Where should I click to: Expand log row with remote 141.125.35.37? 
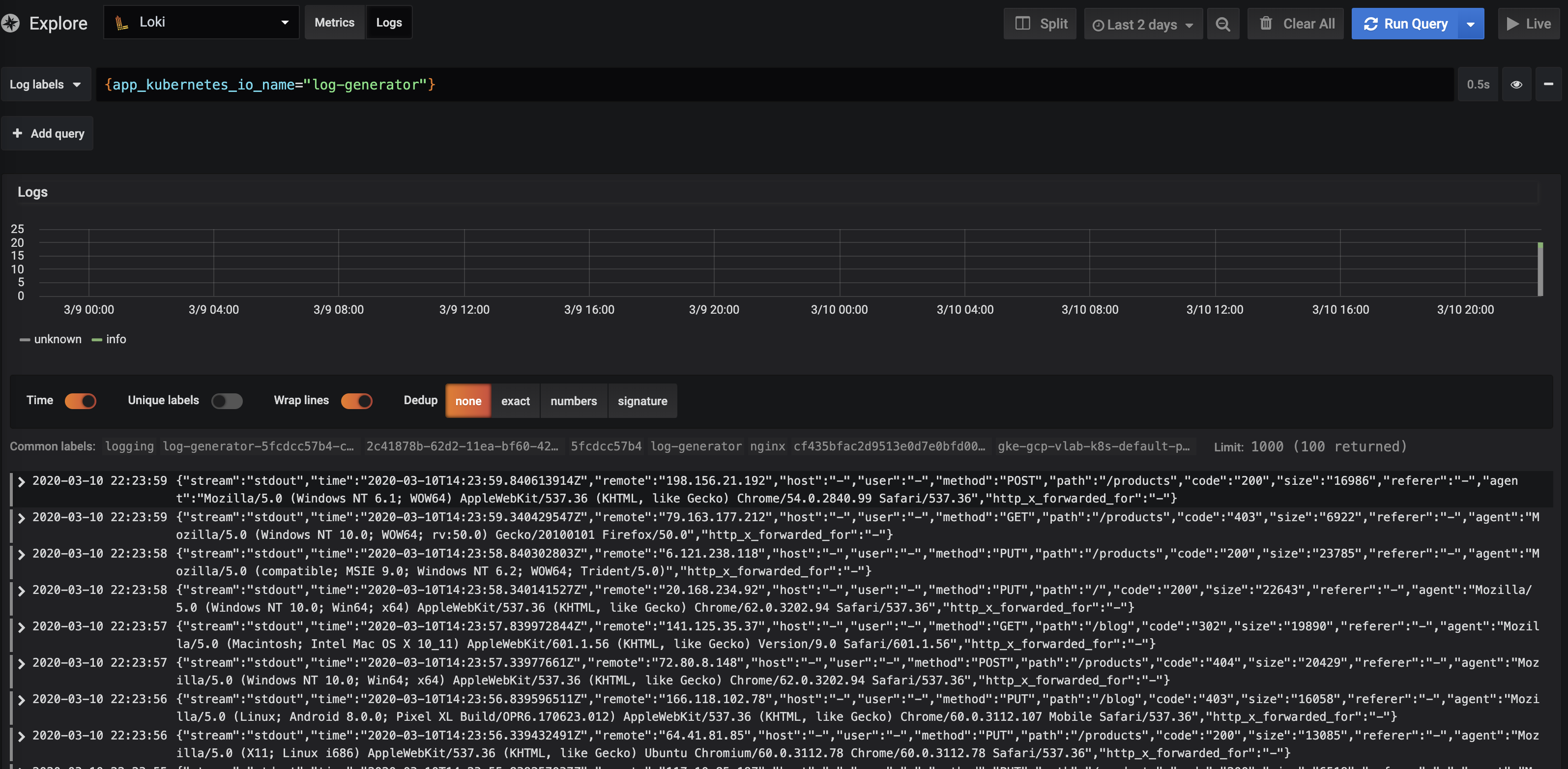tap(21, 627)
